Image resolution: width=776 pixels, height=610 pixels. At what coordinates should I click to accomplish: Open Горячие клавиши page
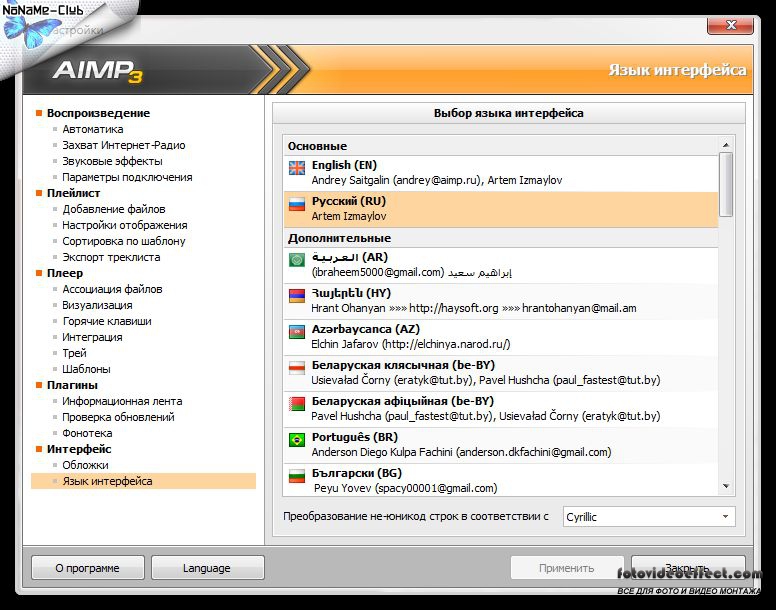click(x=107, y=321)
